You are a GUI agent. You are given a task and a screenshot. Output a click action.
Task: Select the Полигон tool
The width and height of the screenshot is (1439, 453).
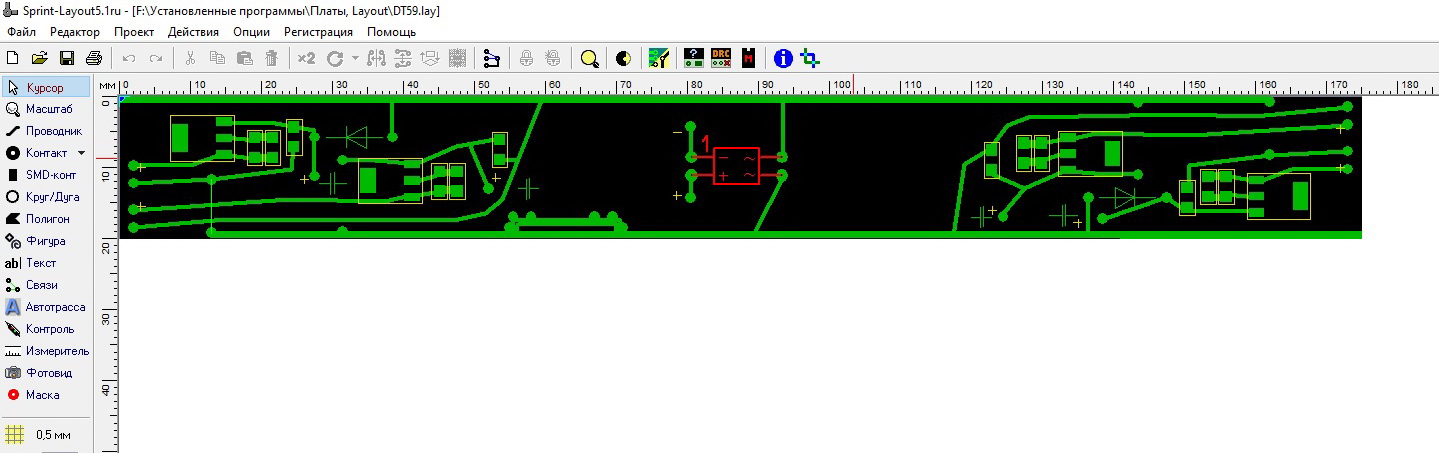(45, 219)
